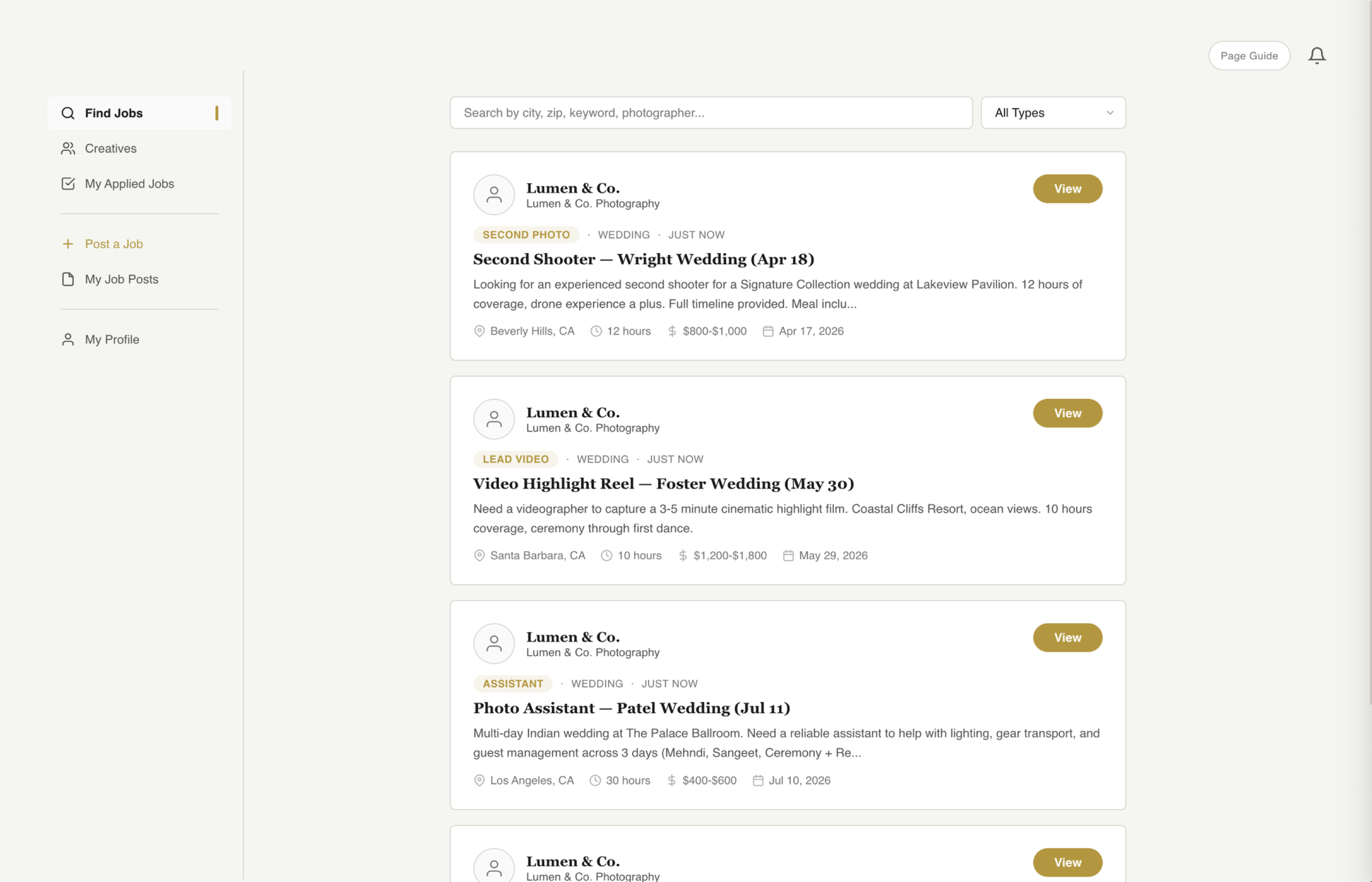Click the person icon beside My Profile
Screen dimensions: 1372x882
tap(68, 339)
